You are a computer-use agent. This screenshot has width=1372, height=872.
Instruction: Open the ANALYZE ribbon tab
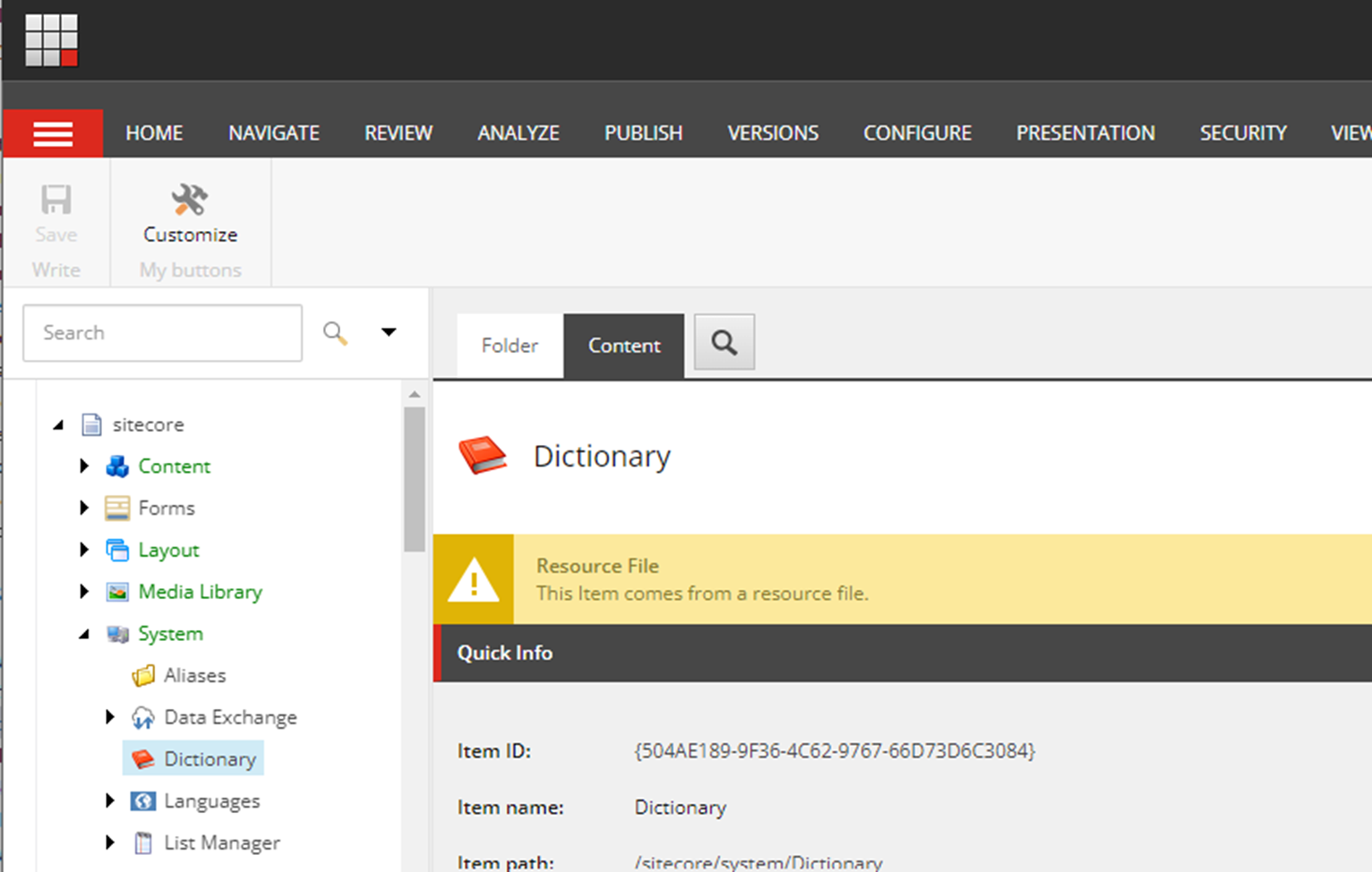519,133
